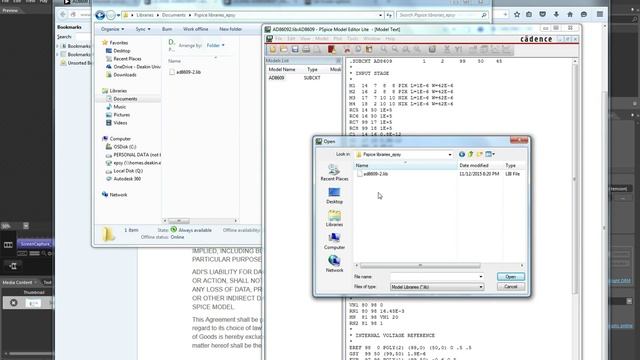Select Autodesk 360 in Explorer
Viewport: 640px width, 360px height.
click(x=127, y=179)
